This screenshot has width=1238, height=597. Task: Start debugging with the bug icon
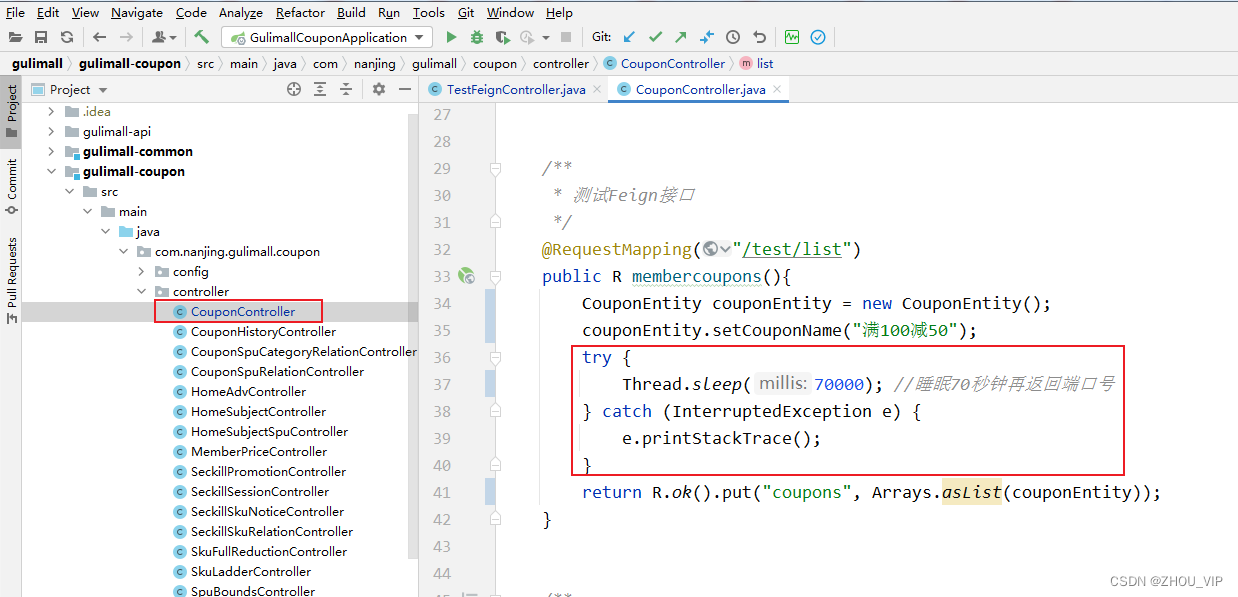coord(477,37)
